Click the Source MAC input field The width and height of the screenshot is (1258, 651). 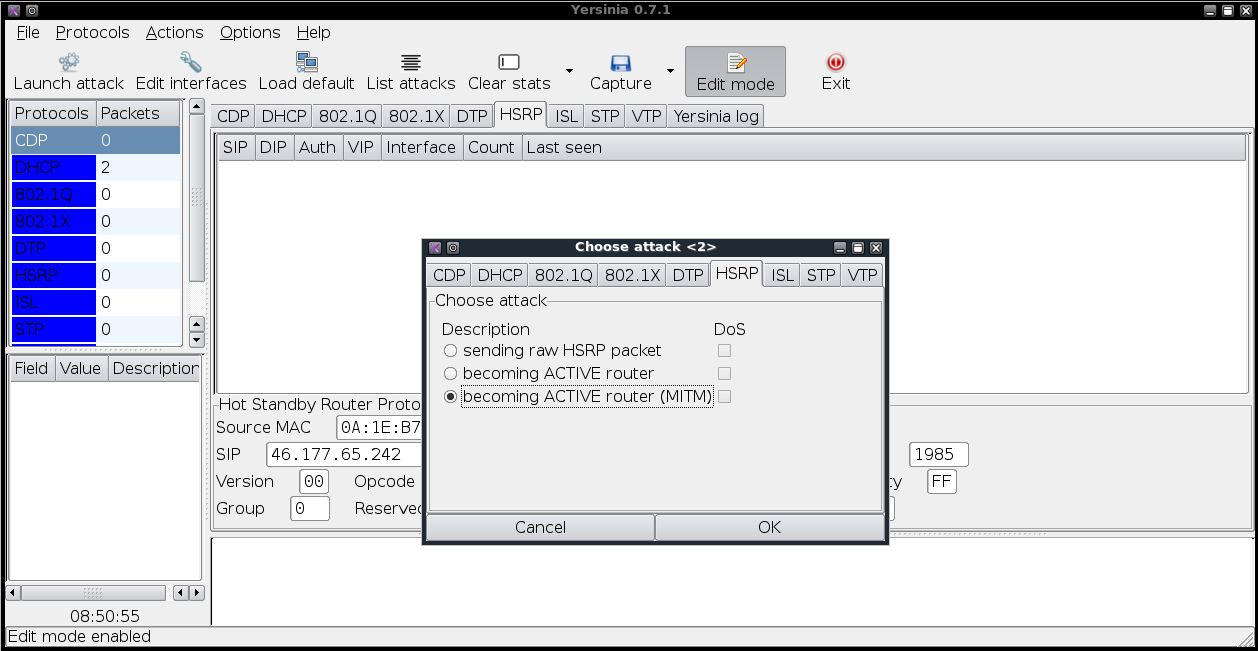tap(380, 428)
